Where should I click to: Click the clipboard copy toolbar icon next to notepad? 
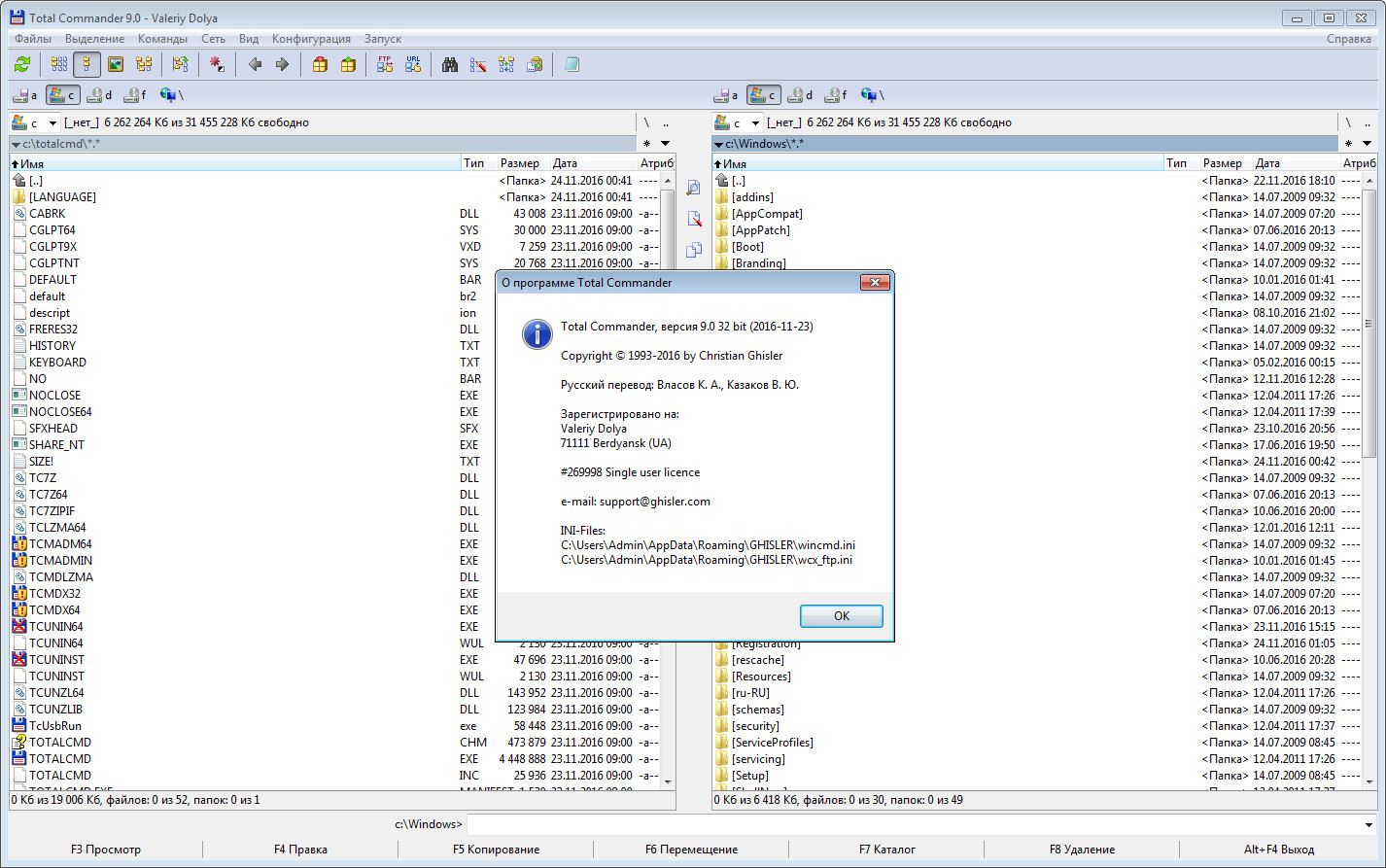[535, 64]
